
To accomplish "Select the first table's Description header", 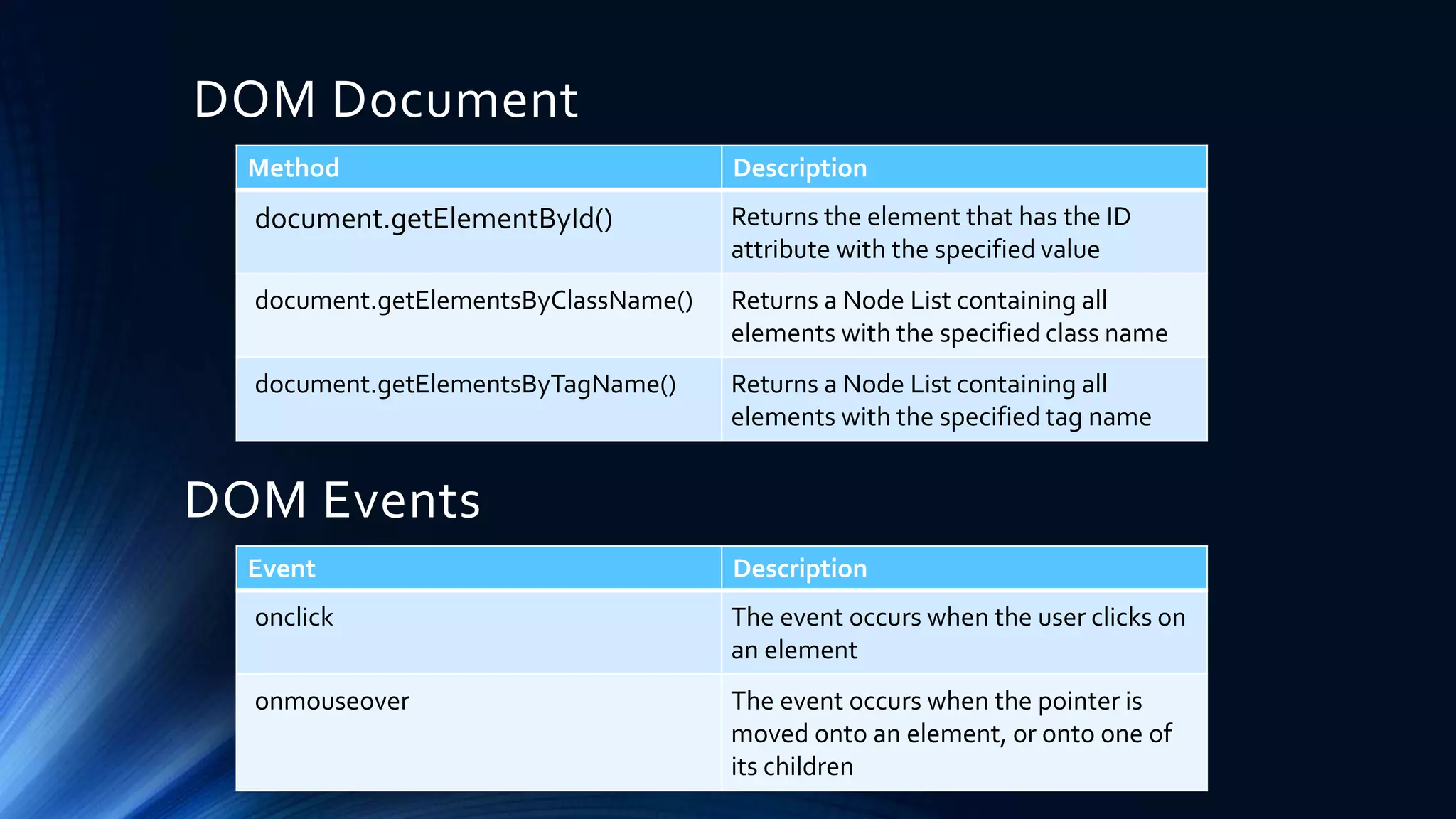I will 800,168.
